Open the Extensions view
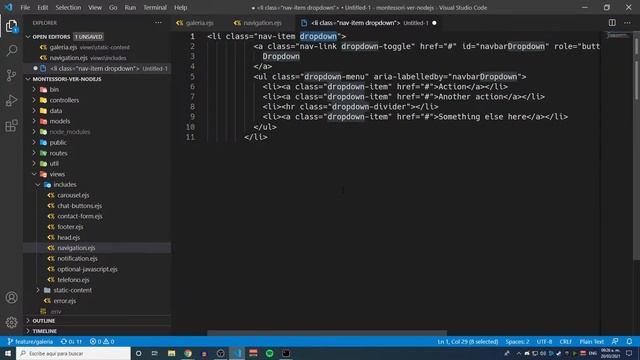This screenshot has height=360, width=640. 11,126
